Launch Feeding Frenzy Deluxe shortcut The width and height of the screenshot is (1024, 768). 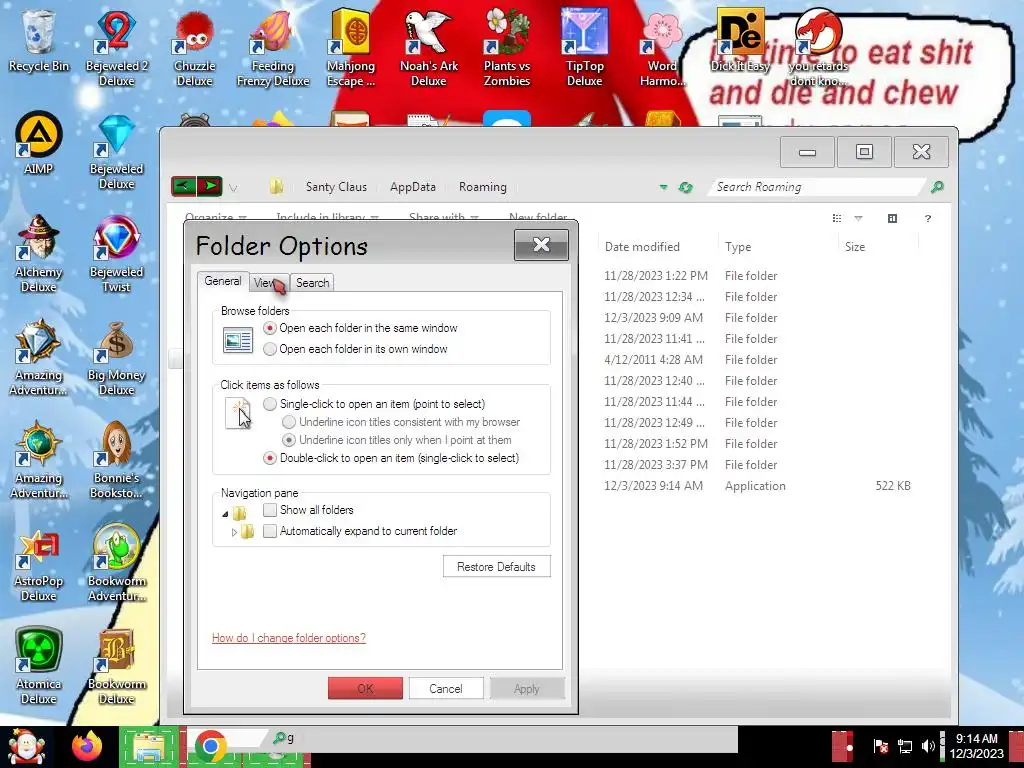(273, 47)
